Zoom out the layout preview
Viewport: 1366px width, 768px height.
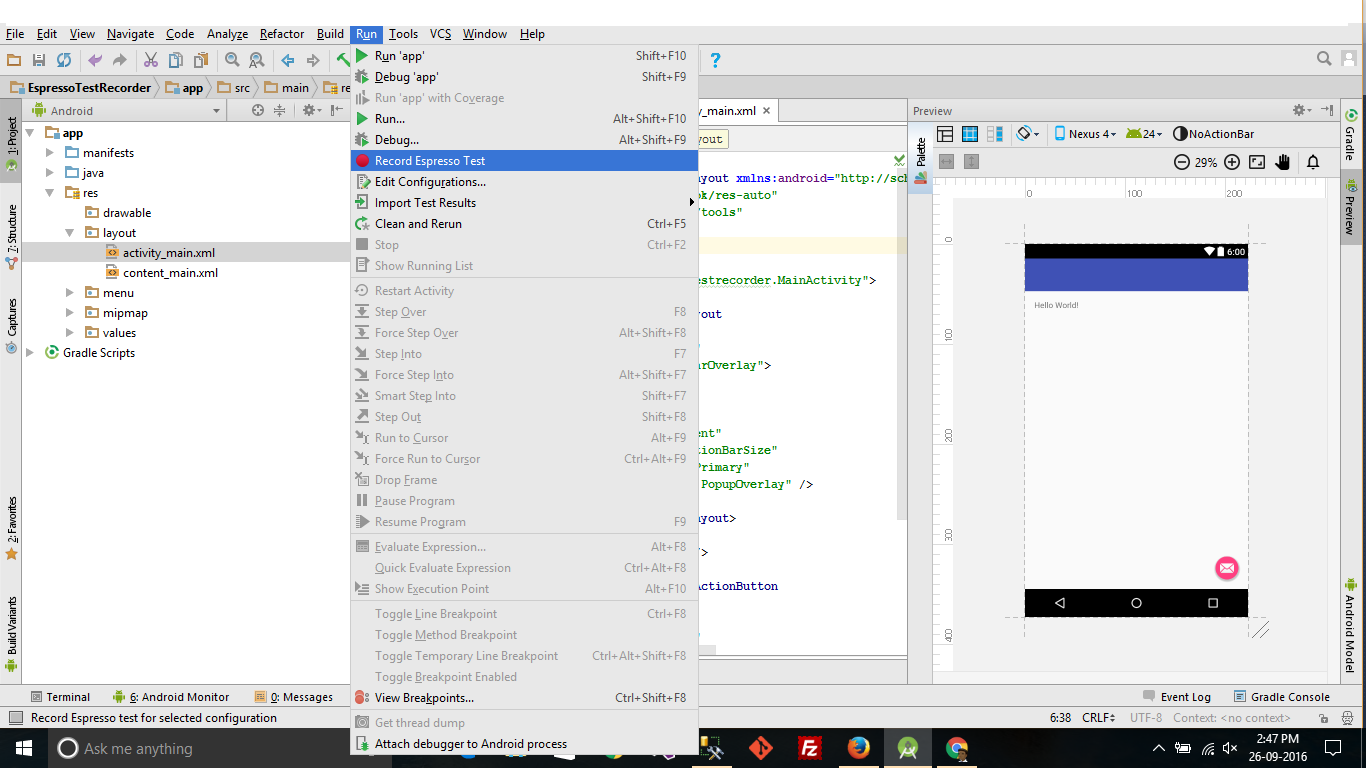tap(1182, 162)
